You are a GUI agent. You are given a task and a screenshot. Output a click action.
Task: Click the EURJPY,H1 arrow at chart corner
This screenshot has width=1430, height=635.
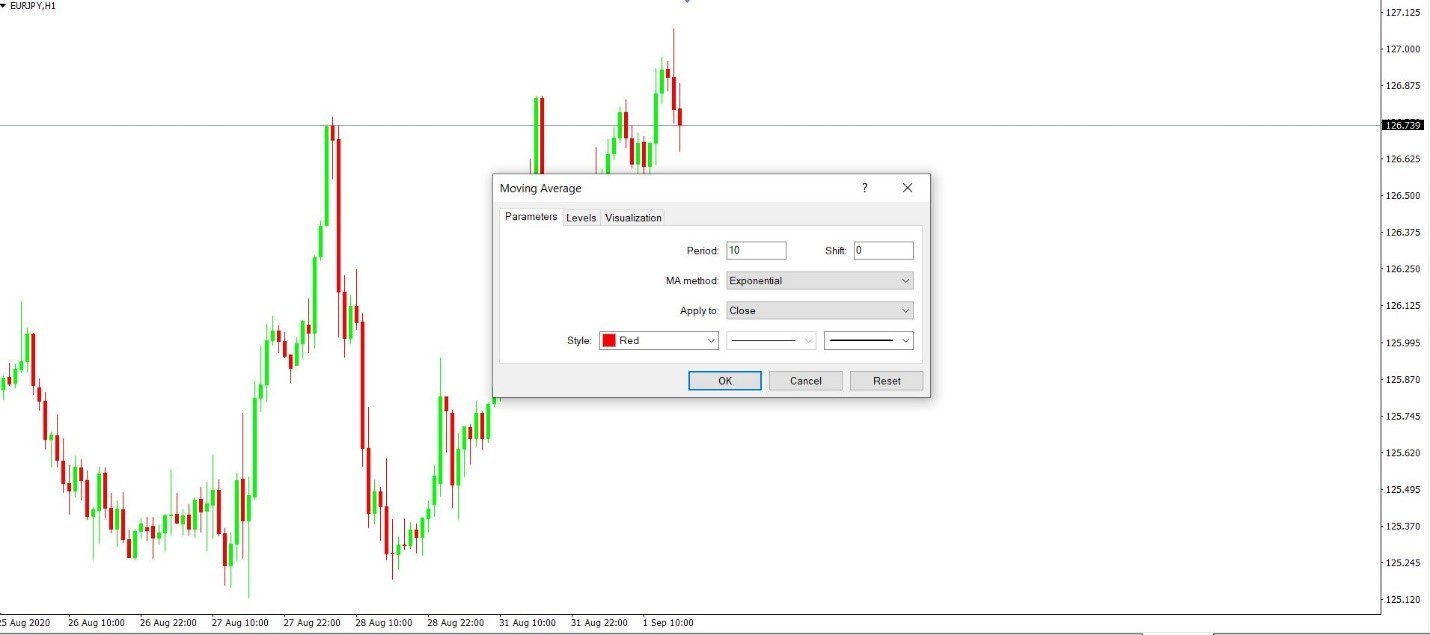click(4, 6)
